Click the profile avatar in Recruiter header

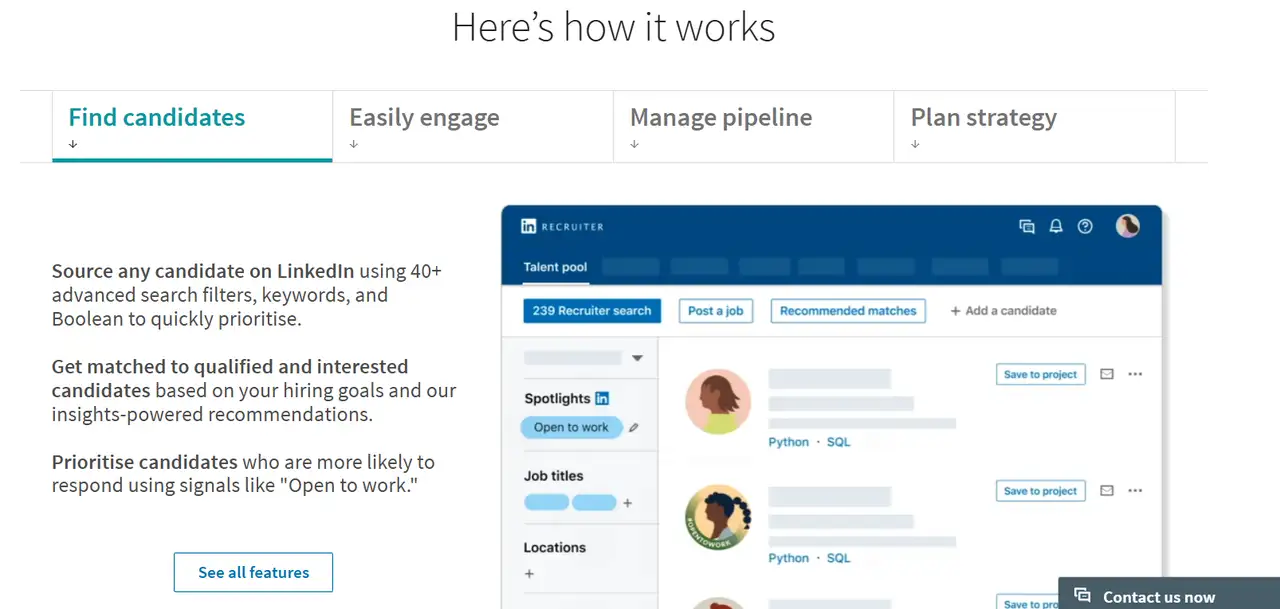pyautogui.click(x=1128, y=226)
